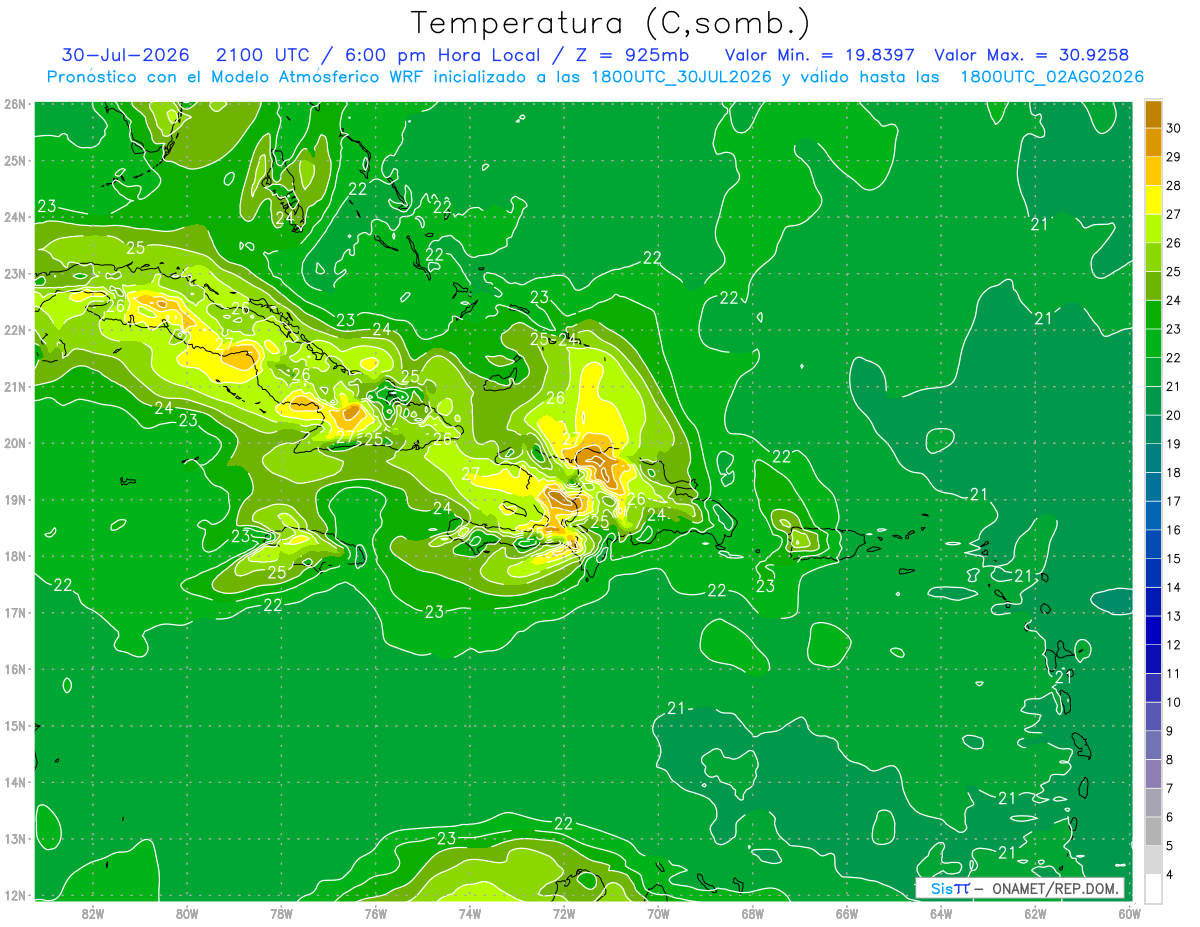1200x927 pixels.
Task: Click the 18 label on the color scale
Action: [x=1173, y=472]
